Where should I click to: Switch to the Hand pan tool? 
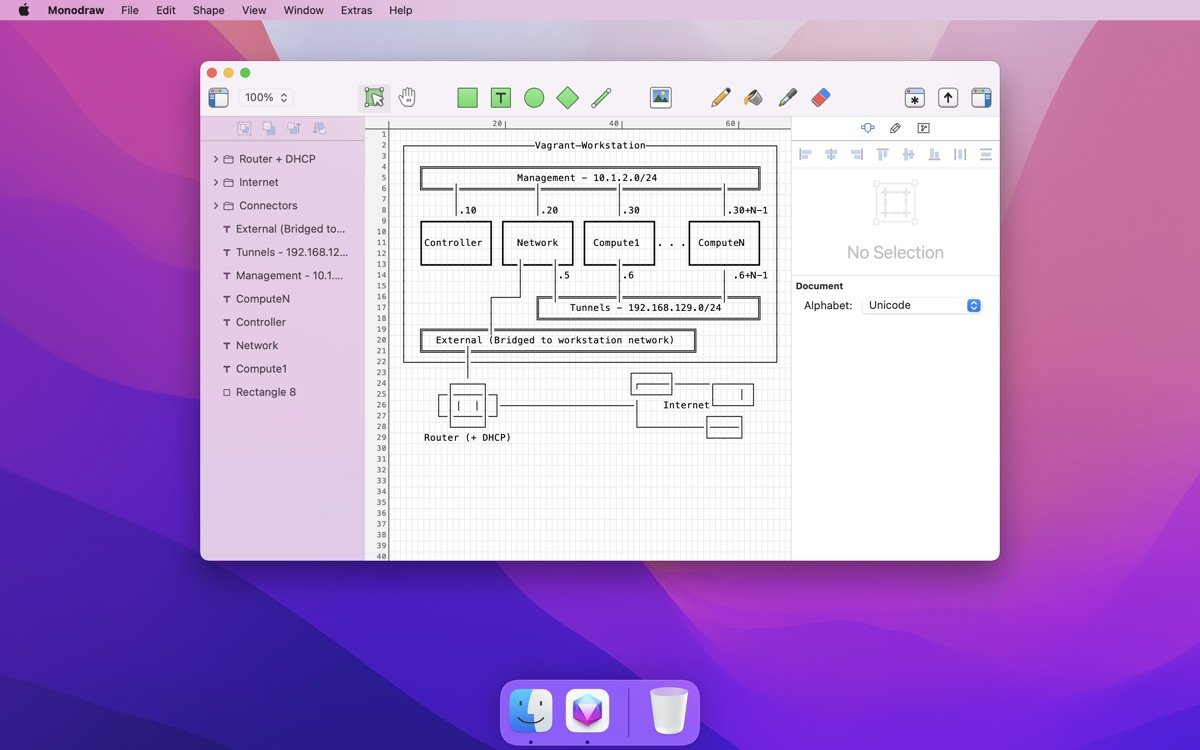coord(407,98)
